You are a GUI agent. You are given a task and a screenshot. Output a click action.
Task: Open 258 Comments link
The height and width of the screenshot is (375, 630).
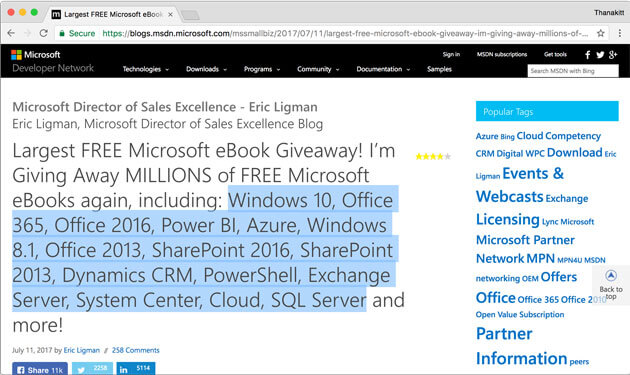135,350
